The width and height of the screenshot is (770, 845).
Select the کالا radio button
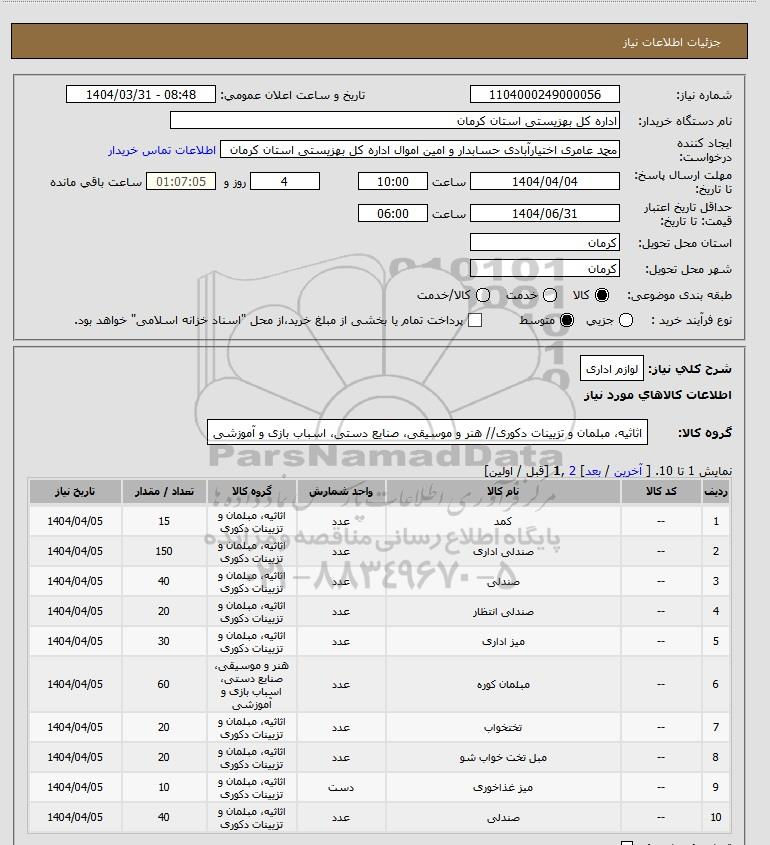coord(601,295)
